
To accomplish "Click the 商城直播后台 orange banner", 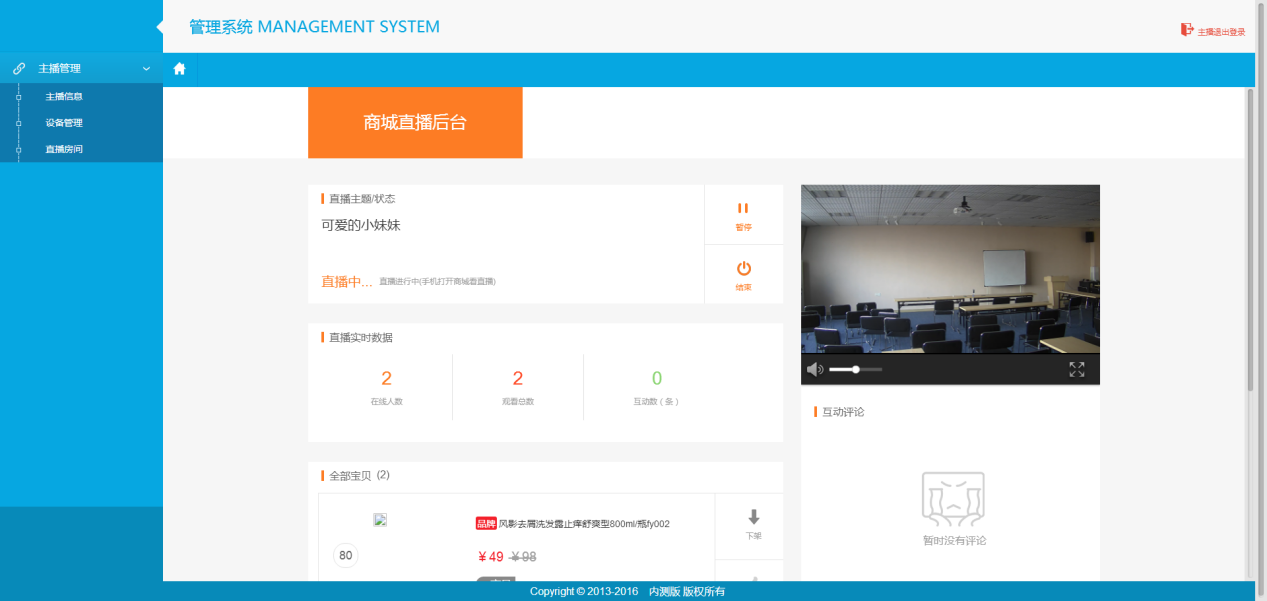I will click(x=415, y=123).
